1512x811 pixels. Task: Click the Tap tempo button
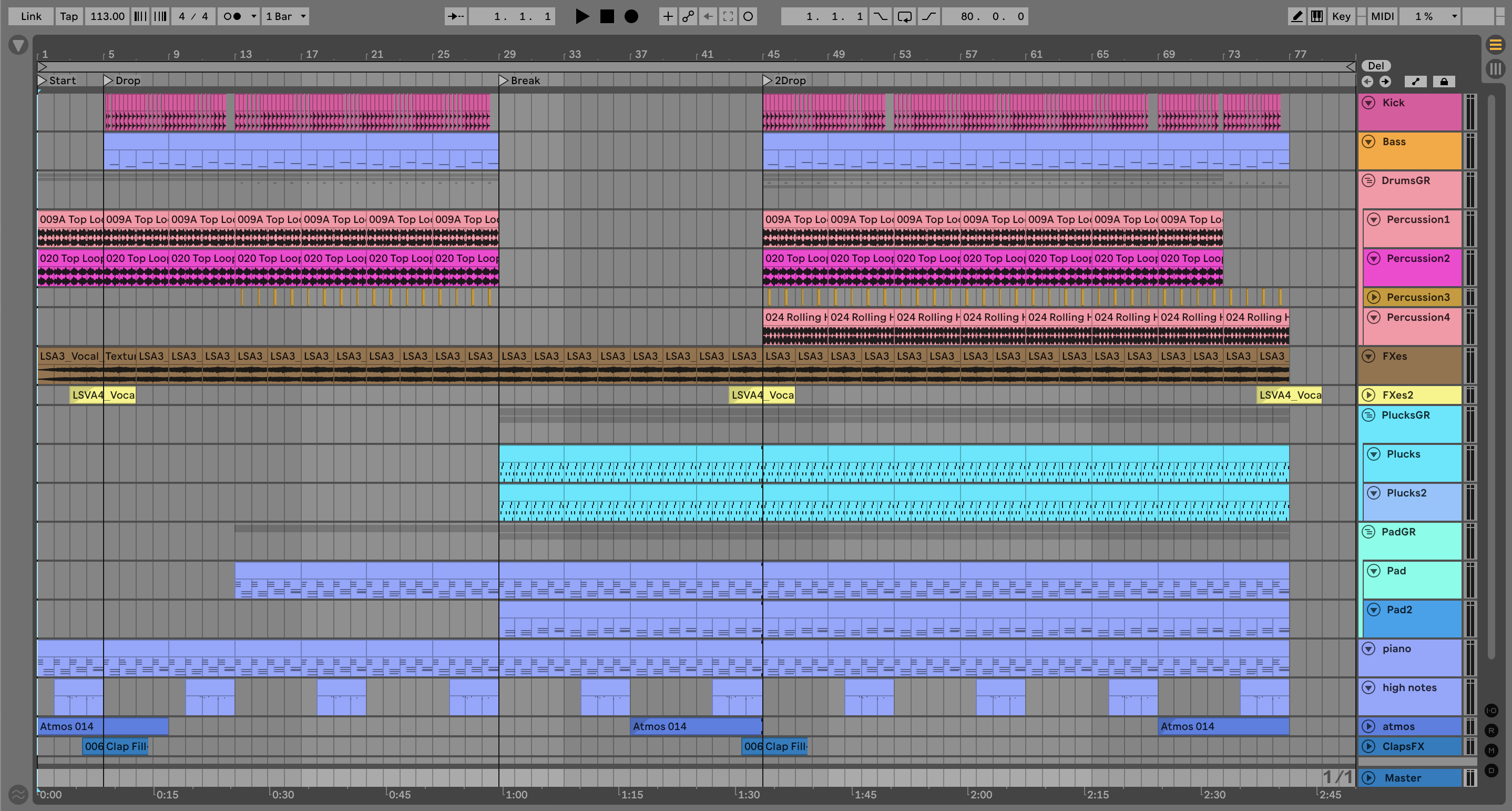coord(69,16)
